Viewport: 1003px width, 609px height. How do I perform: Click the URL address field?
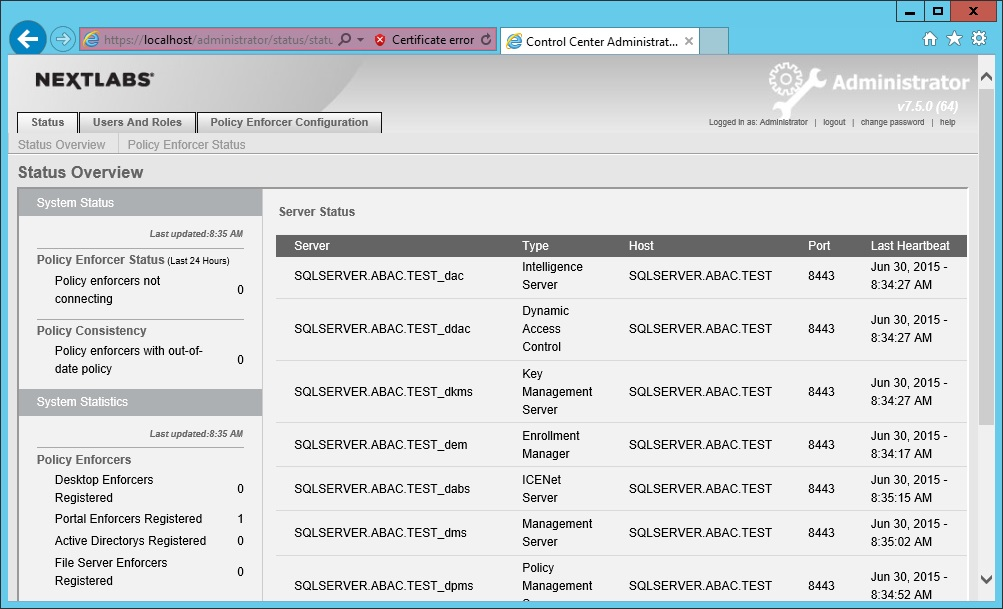(217, 40)
